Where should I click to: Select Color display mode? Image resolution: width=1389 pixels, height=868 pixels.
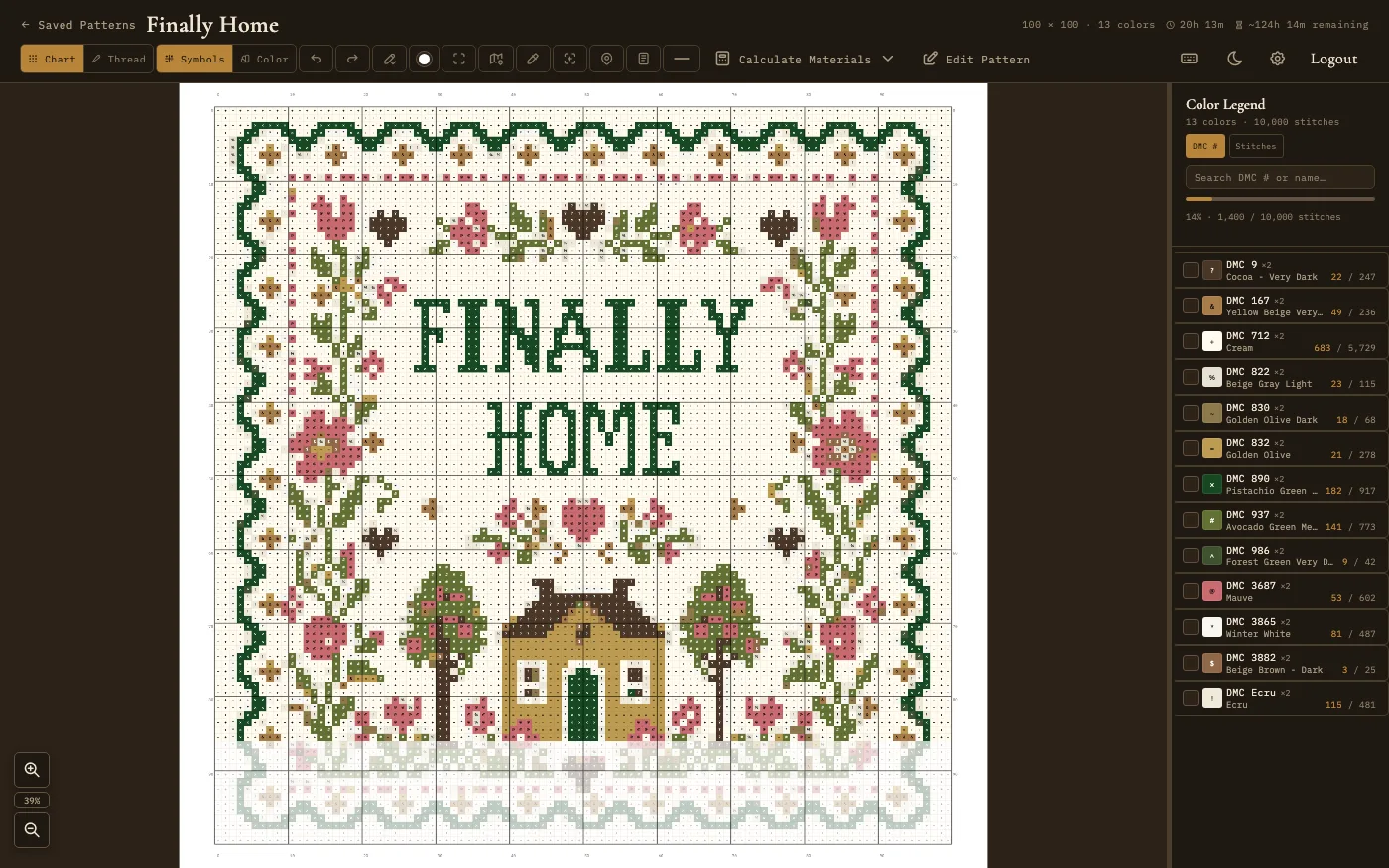(x=265, y=59)
